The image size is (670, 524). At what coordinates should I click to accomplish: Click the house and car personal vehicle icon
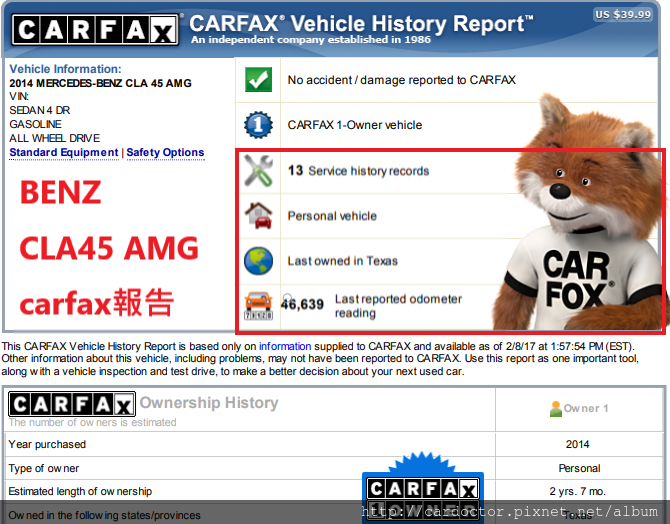(x=258, y=215)
